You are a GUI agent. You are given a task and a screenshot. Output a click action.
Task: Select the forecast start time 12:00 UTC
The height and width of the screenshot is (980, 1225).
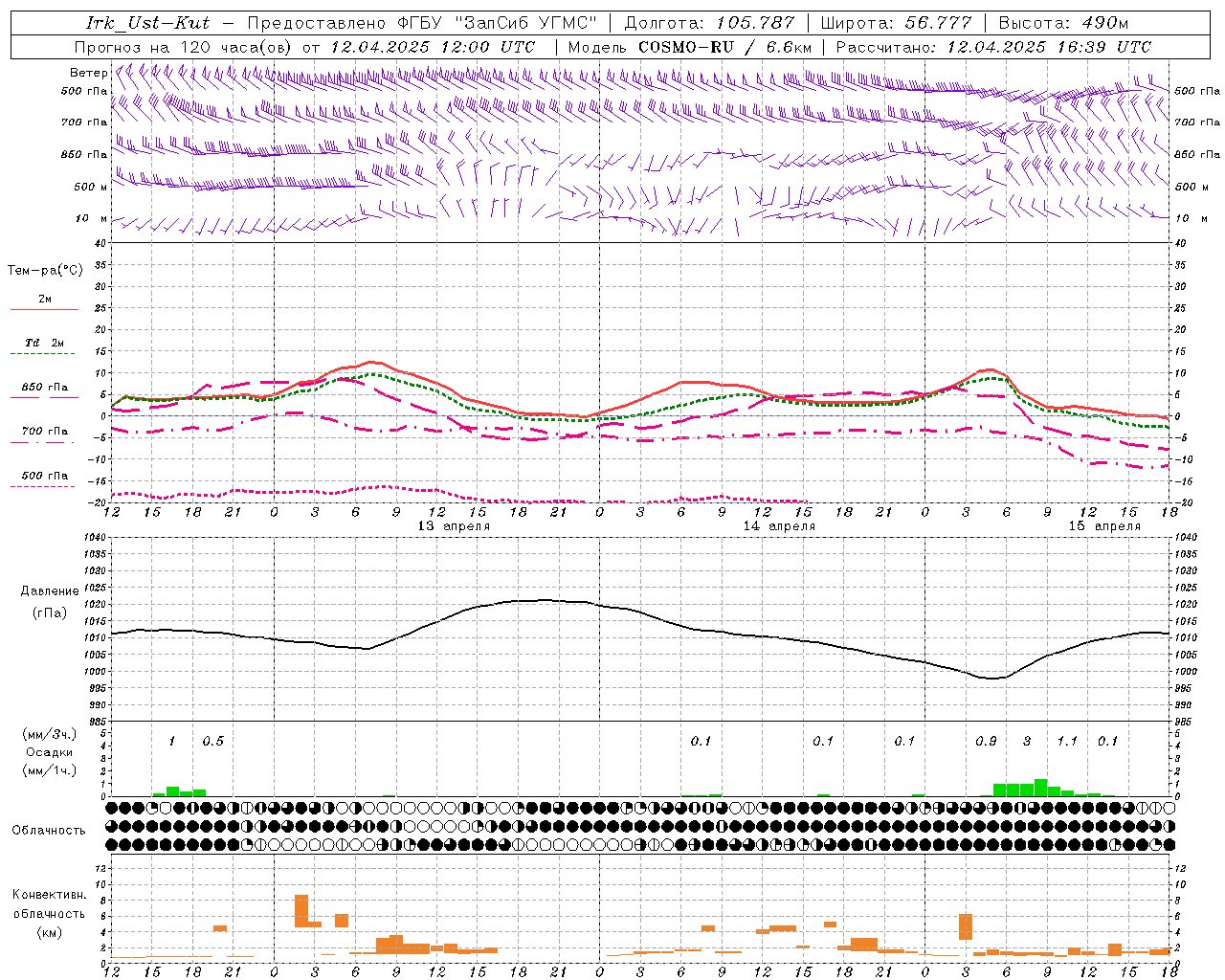click(x=488, y=47)
